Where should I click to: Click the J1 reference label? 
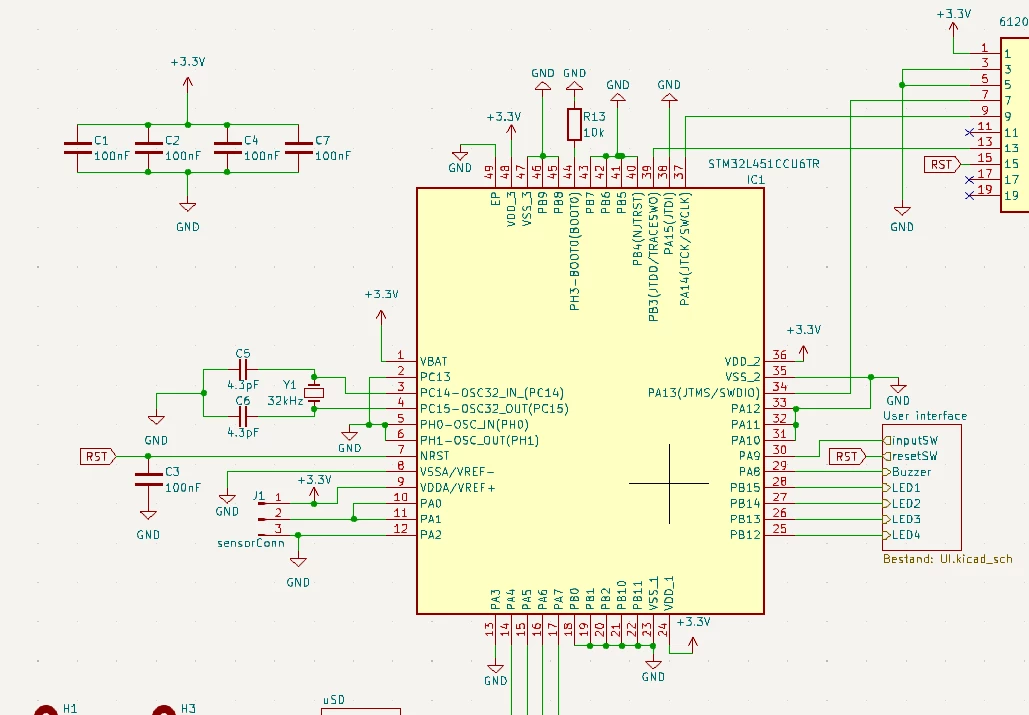259,495
